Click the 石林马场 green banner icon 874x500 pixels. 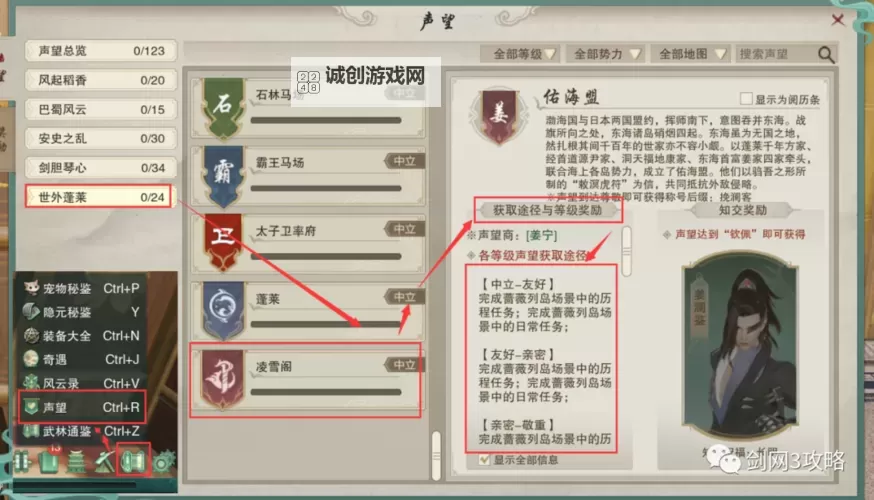223,107
